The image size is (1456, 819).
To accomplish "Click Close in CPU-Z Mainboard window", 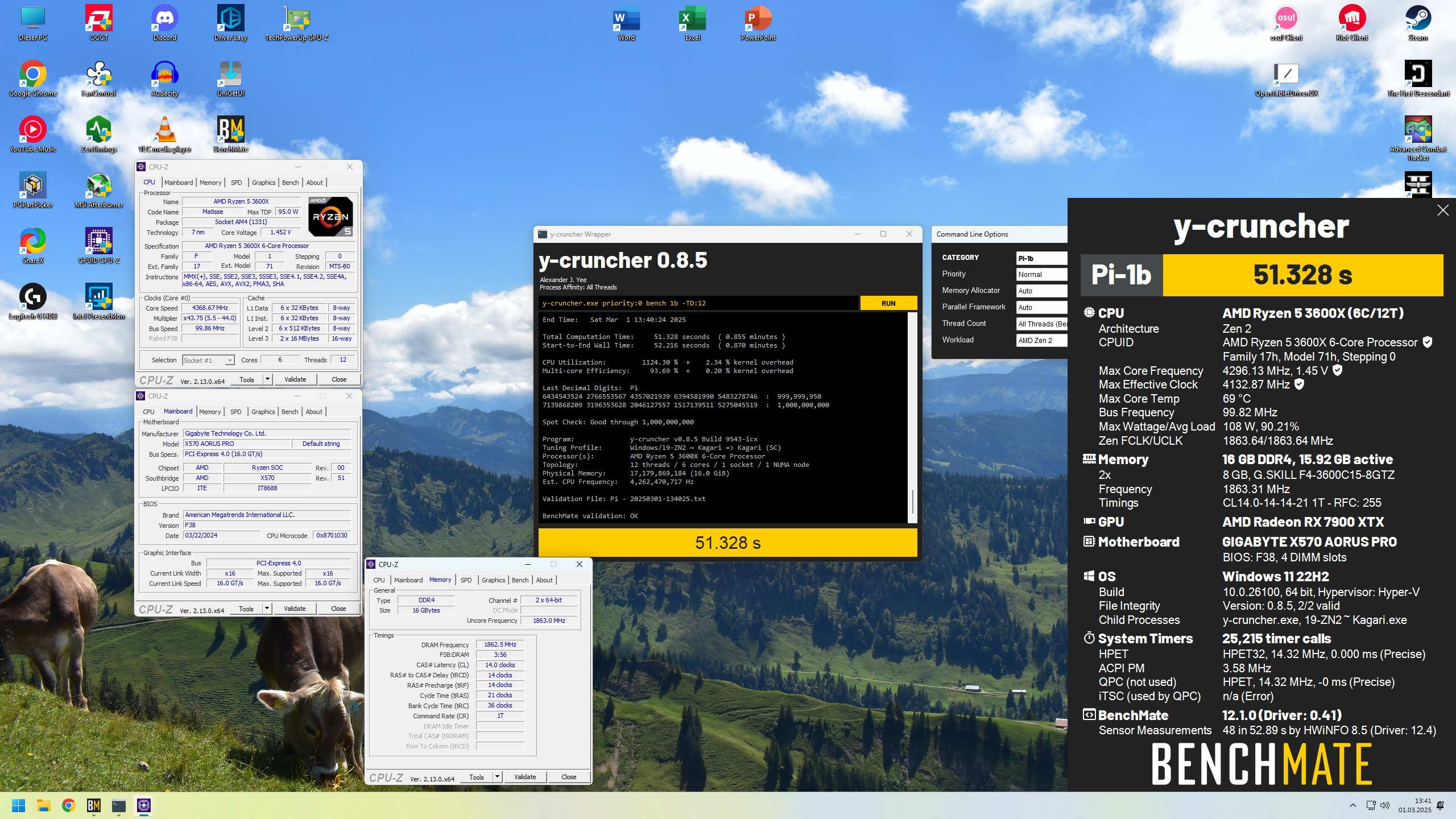I will [x=338, y=609].
